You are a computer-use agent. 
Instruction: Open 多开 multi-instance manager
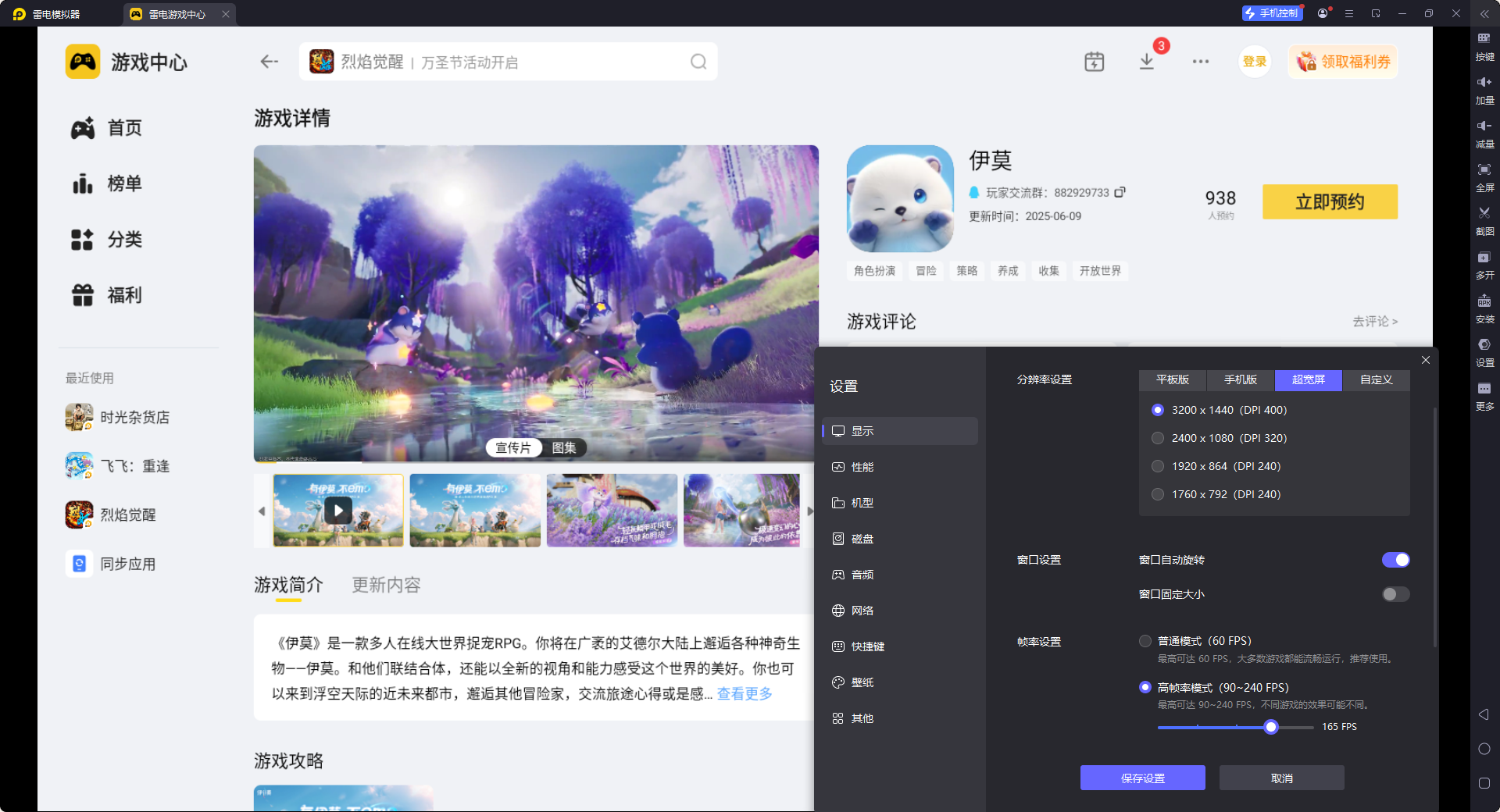point(1484,265)
